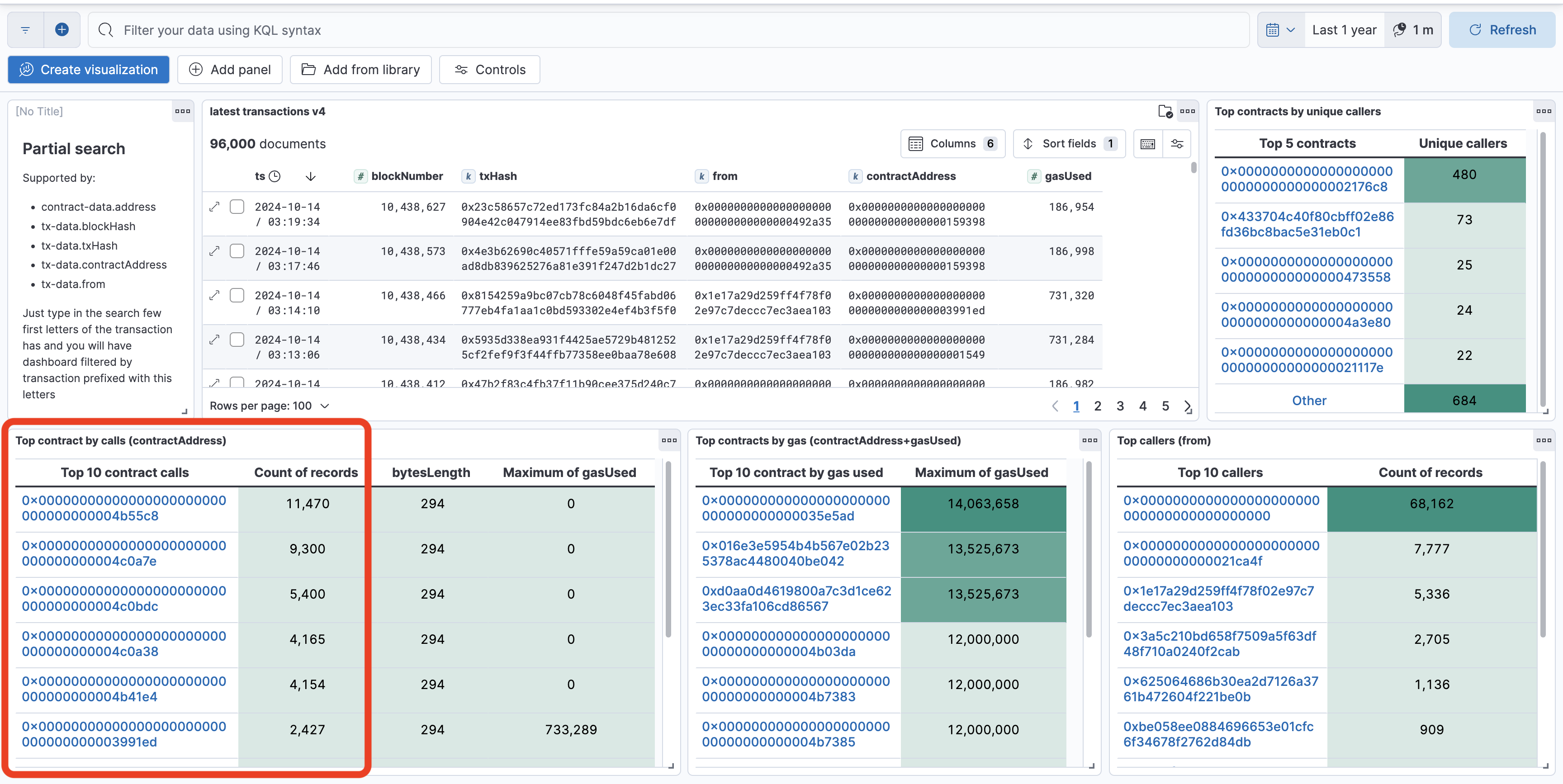This screenshot has height=784, width=1563.
Task: Click the latest transactions table scrollbar
Action: [x=1194, y=168]
